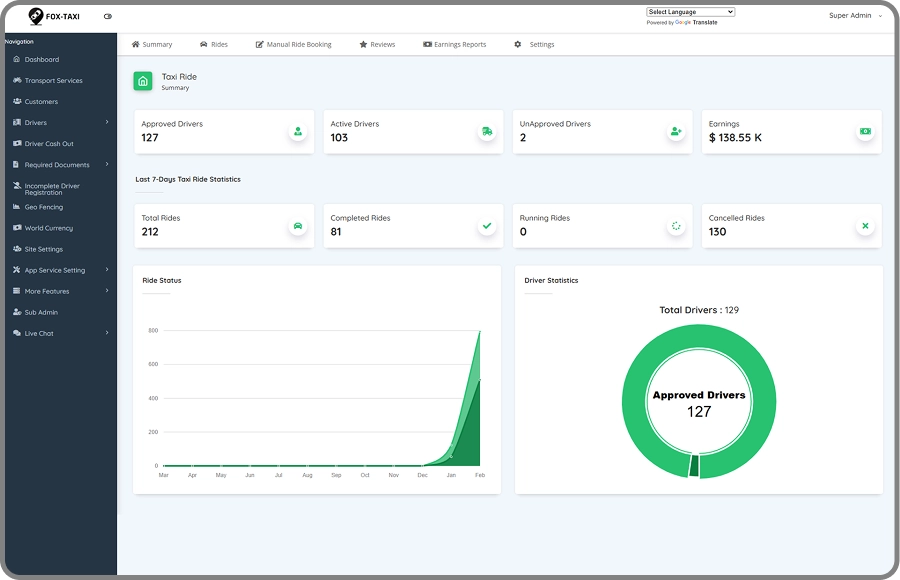Viewport: 900px width, 580px height.
Task: Click the car icon beside Rides
Action: [x=204, y=44]
